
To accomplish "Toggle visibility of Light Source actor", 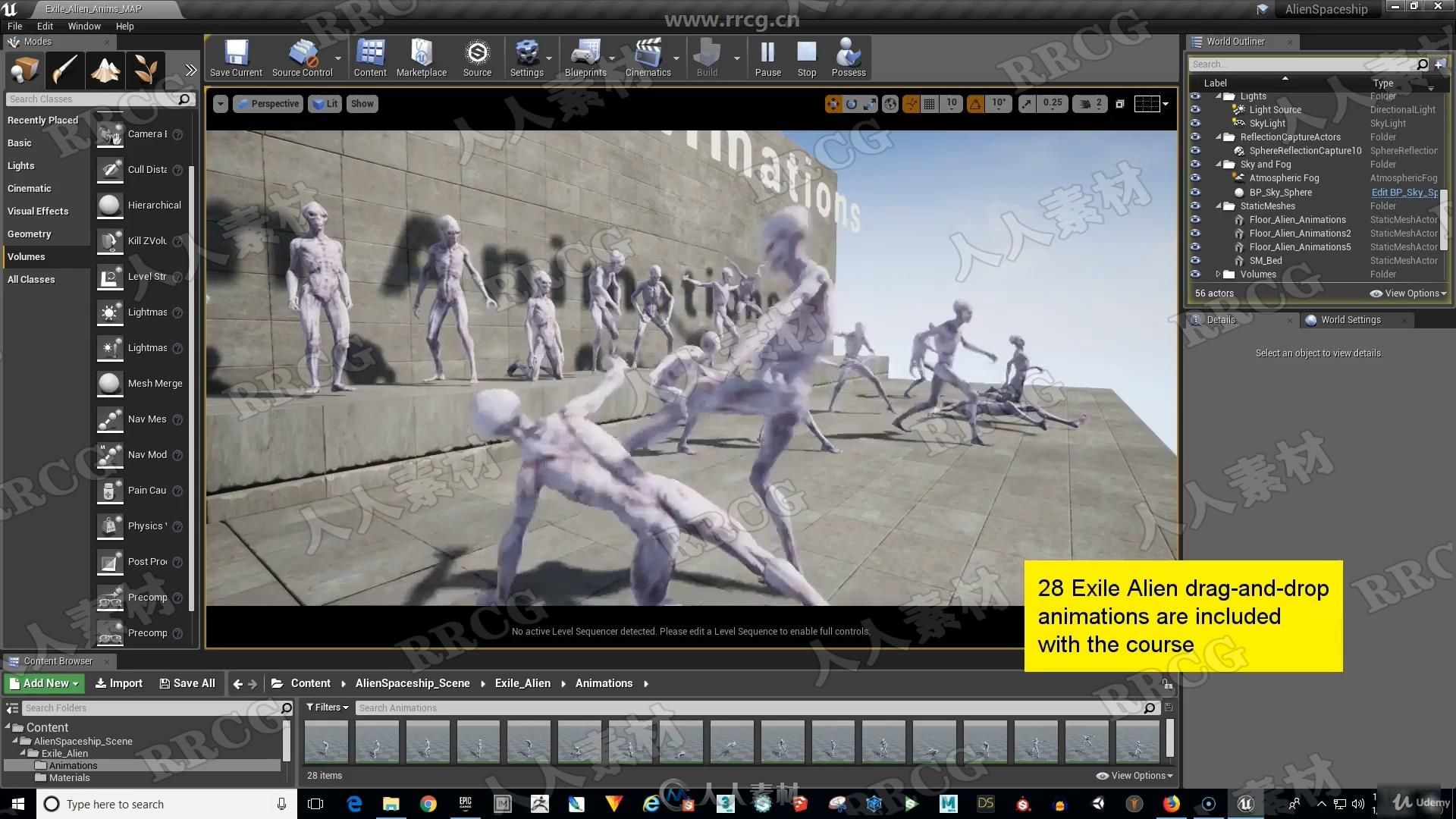I will pos(1196,110).
